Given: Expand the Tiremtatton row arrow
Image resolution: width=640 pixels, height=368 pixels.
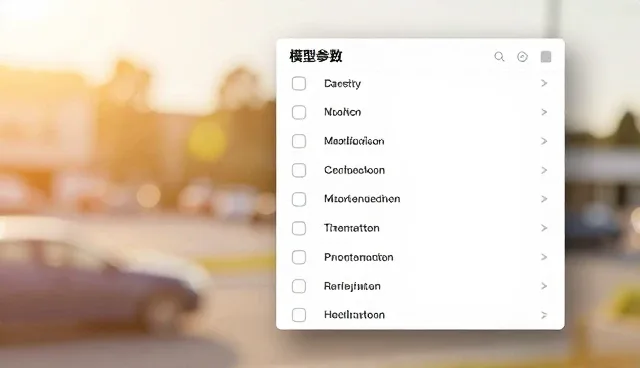Looking at the screenshot, I should coord(544,228).
